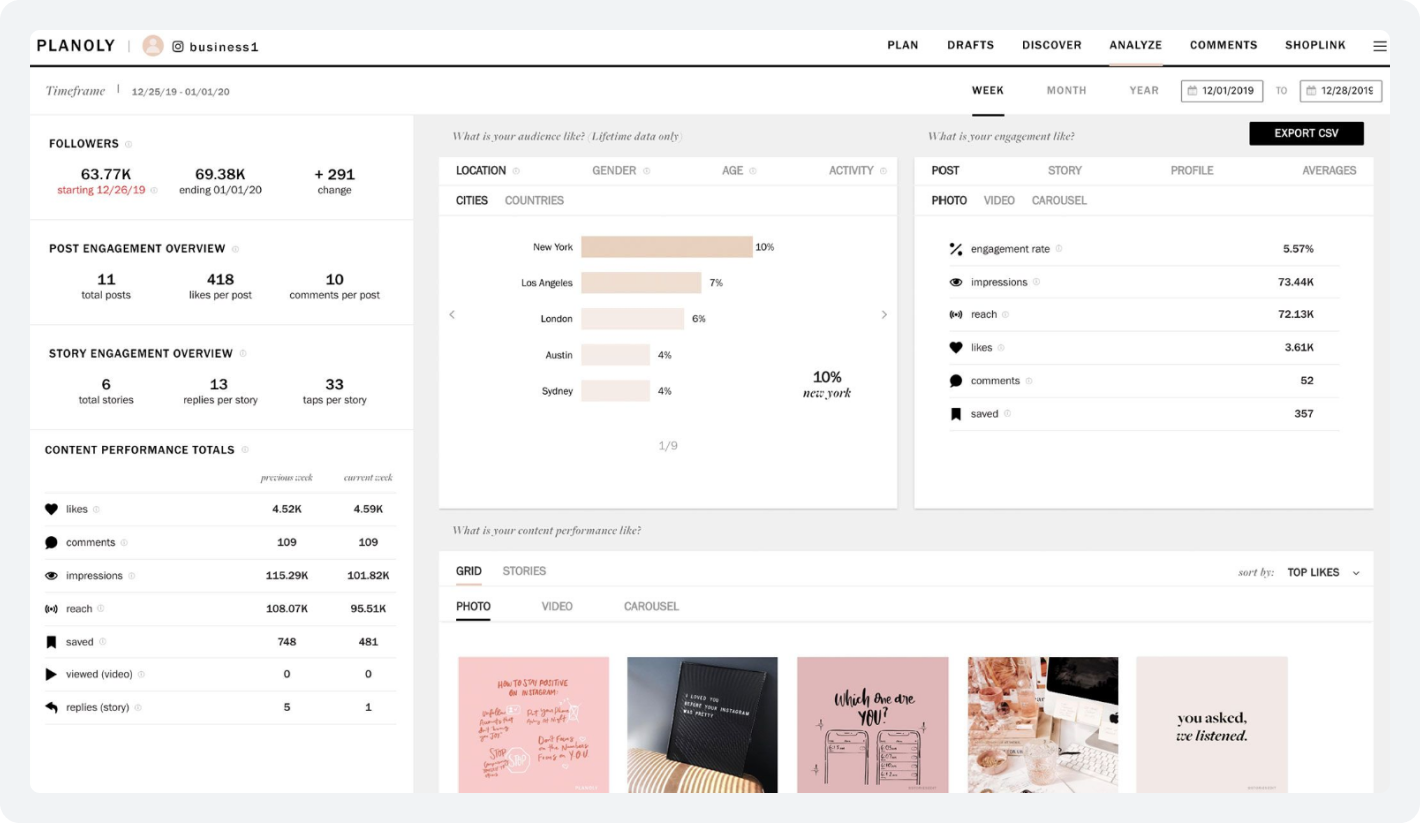The width and height of the screenshot is (1420, 823).
Task: Show Video posts in content grid
Action: point(557,607)
